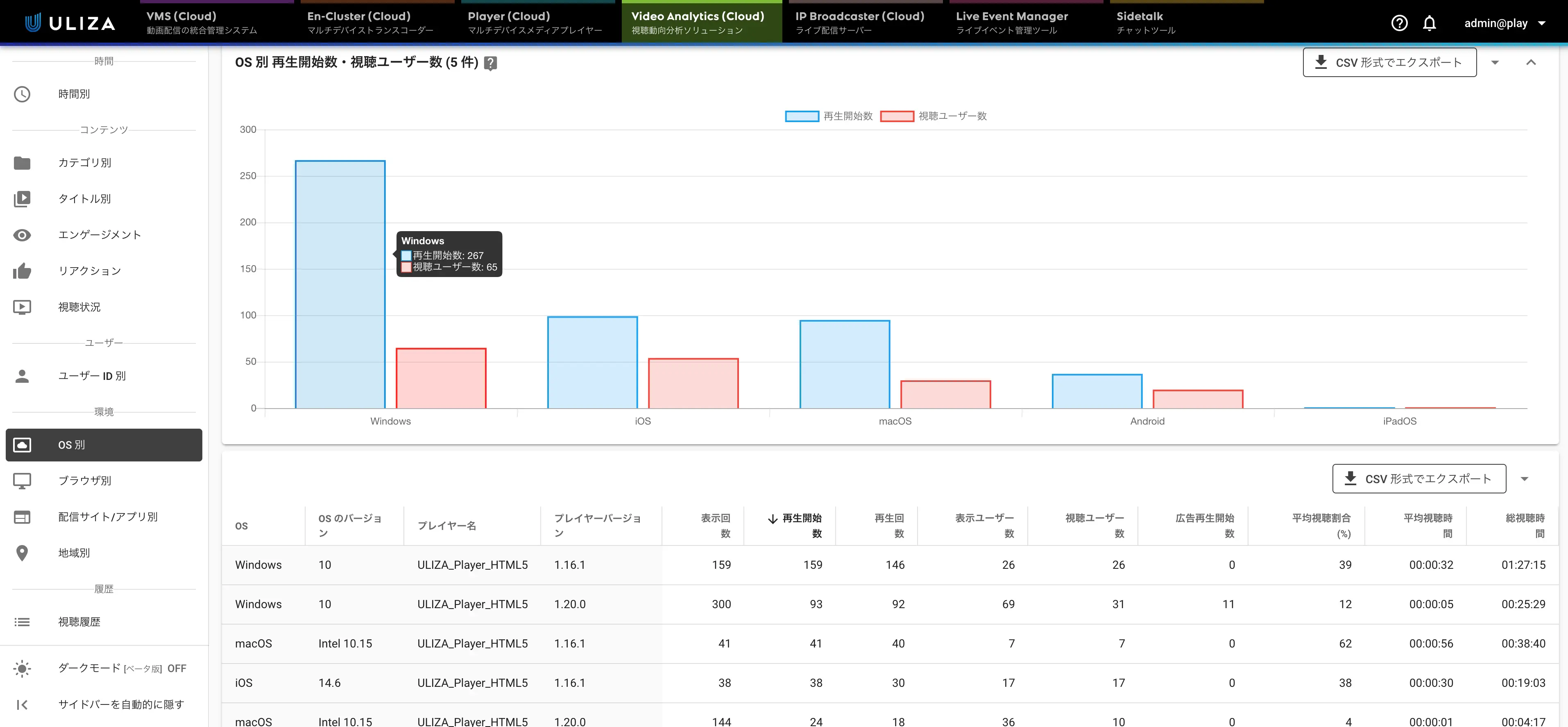Select the Windows 1.20.0 player row
This screenshot has width=1568, height=727.
[x=890, y=604]
